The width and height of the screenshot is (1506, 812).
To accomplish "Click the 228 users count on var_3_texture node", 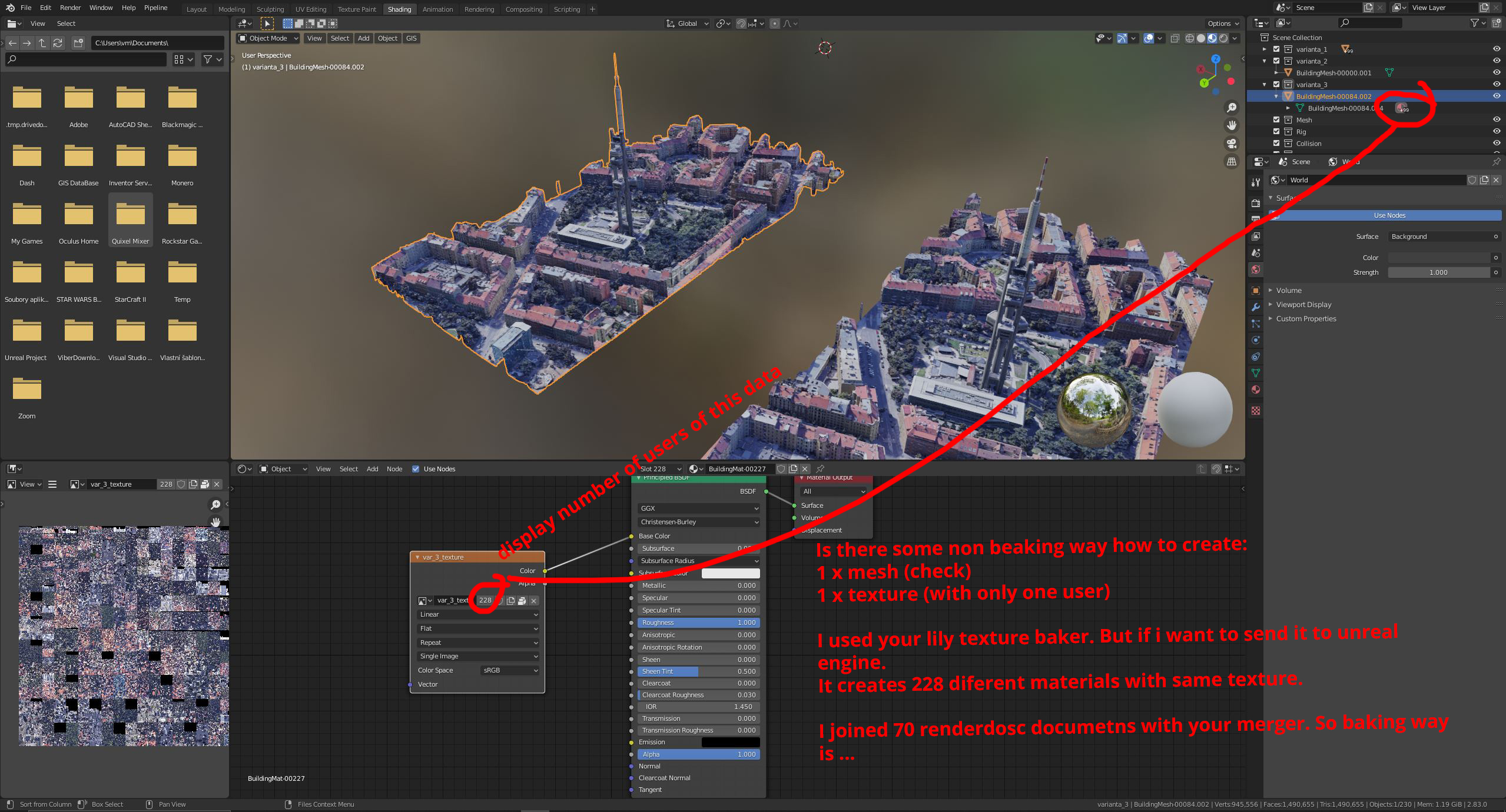I will 485,601.
